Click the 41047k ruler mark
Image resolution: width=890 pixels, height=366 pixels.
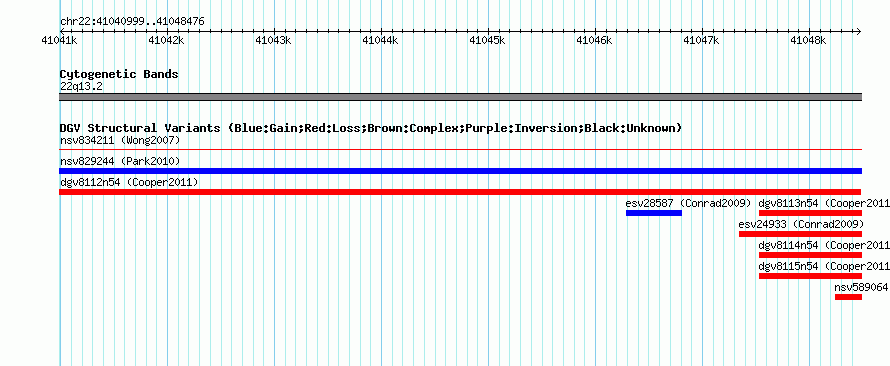point(702,40)
